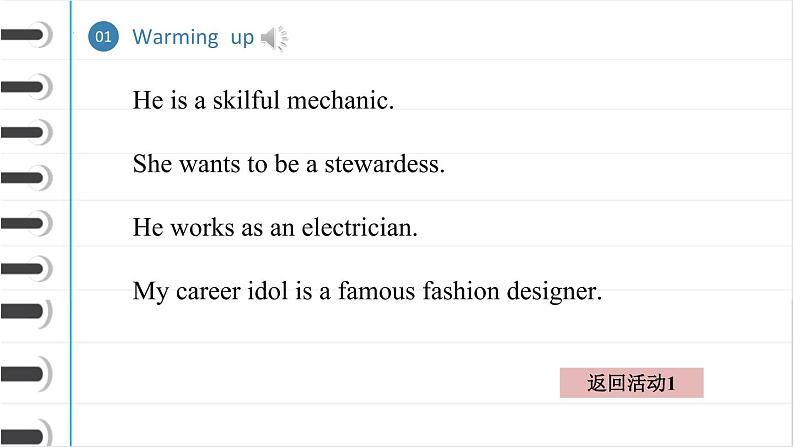
Task: Click the binder ring beside the electrician sentence
Action: pyautogui.click(x=27, y=223)
